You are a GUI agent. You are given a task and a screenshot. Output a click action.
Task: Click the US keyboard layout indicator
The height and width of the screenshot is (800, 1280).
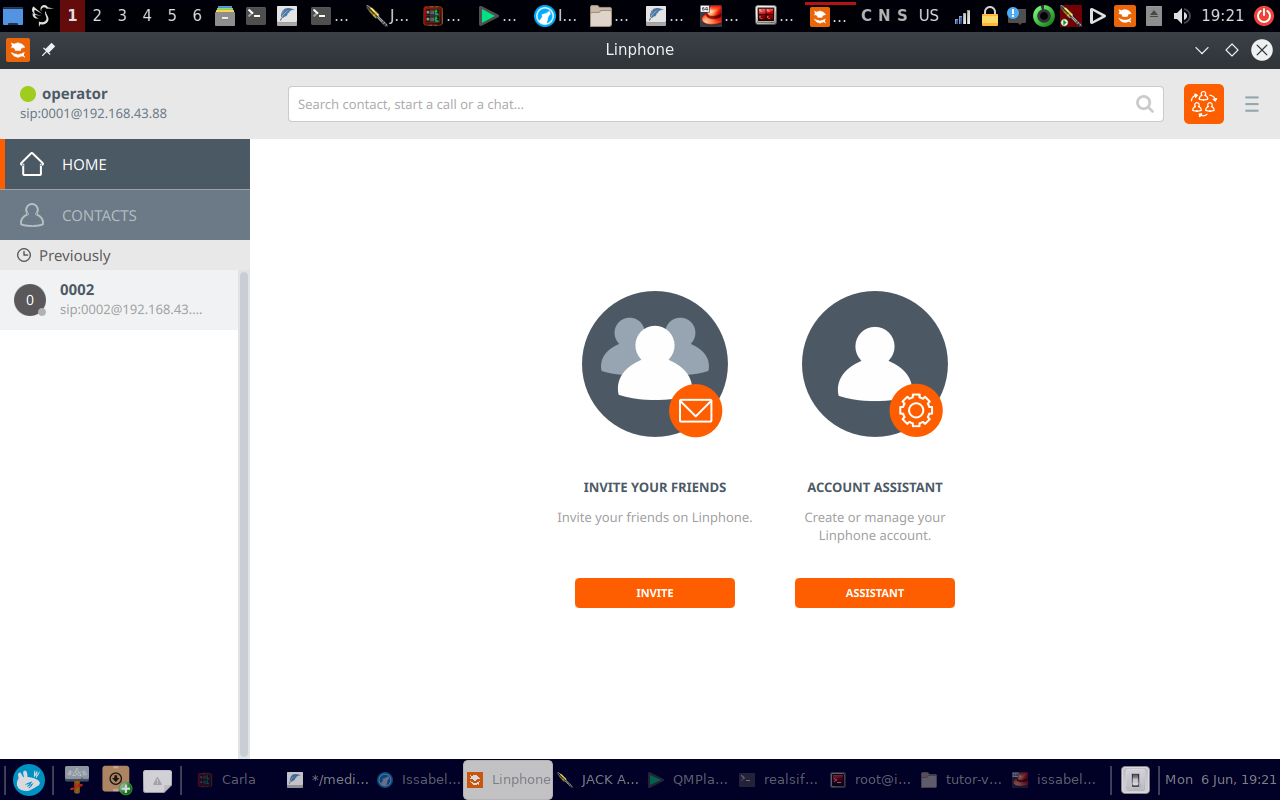pos(929,15)
